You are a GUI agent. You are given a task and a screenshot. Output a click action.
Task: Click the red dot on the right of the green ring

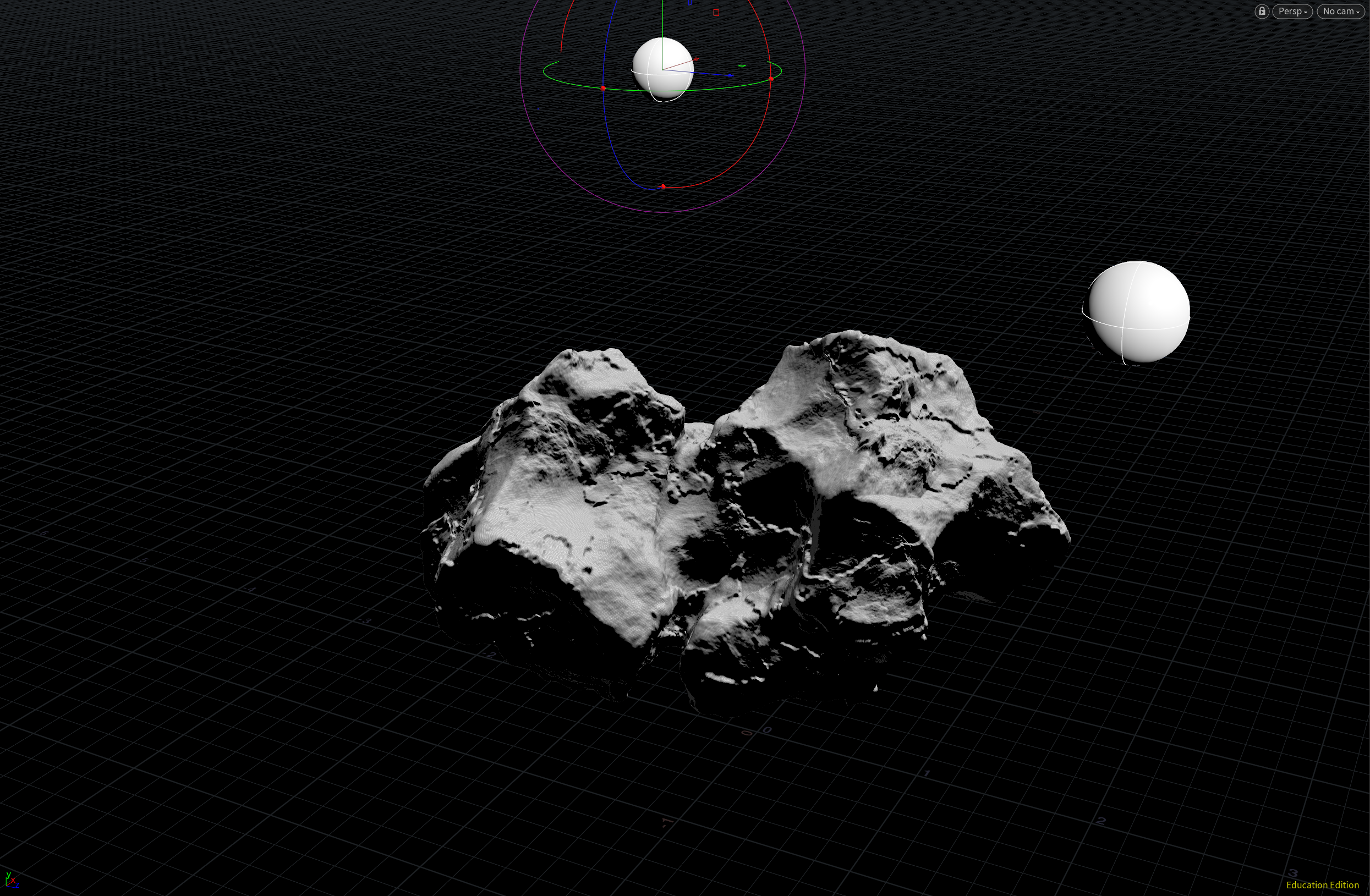[771, 78]
